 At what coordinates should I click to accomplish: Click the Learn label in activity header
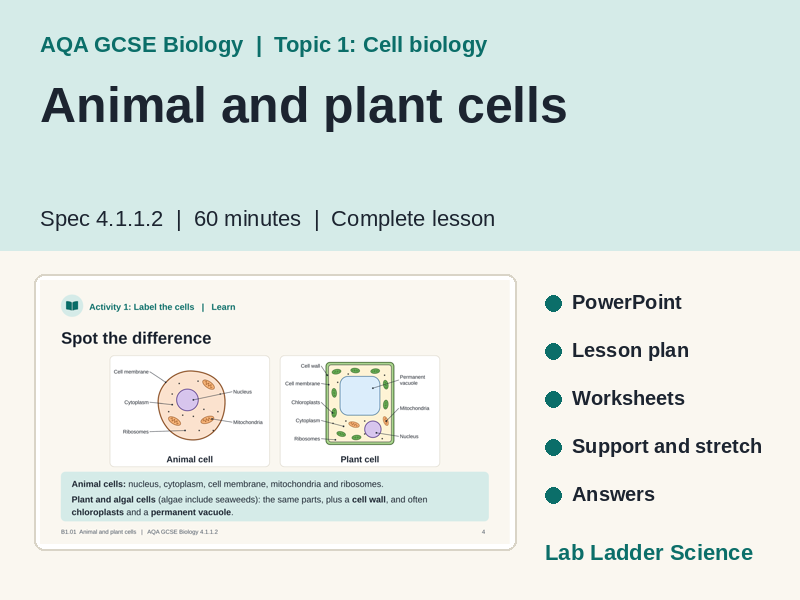(x=223, y=307)
